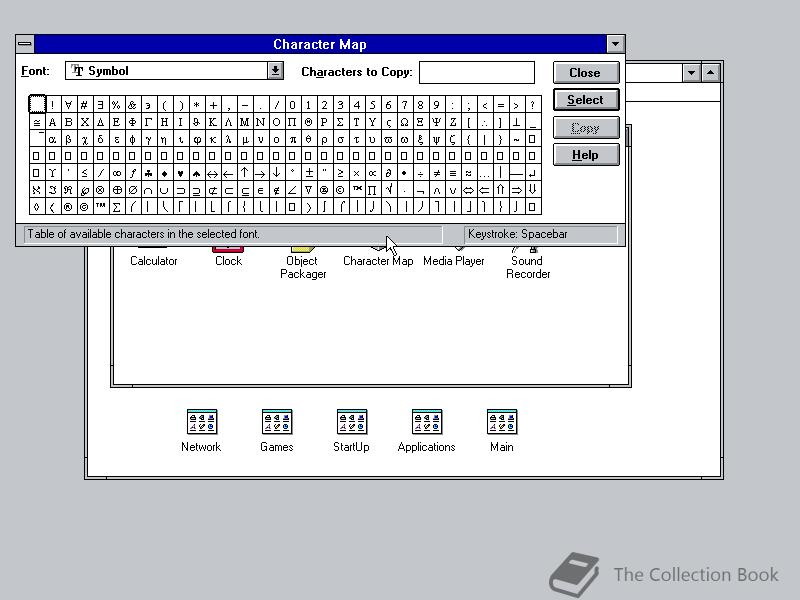Pick the percent sign cell
This screenshot has width=800, height=600.
tap(116, 105)
